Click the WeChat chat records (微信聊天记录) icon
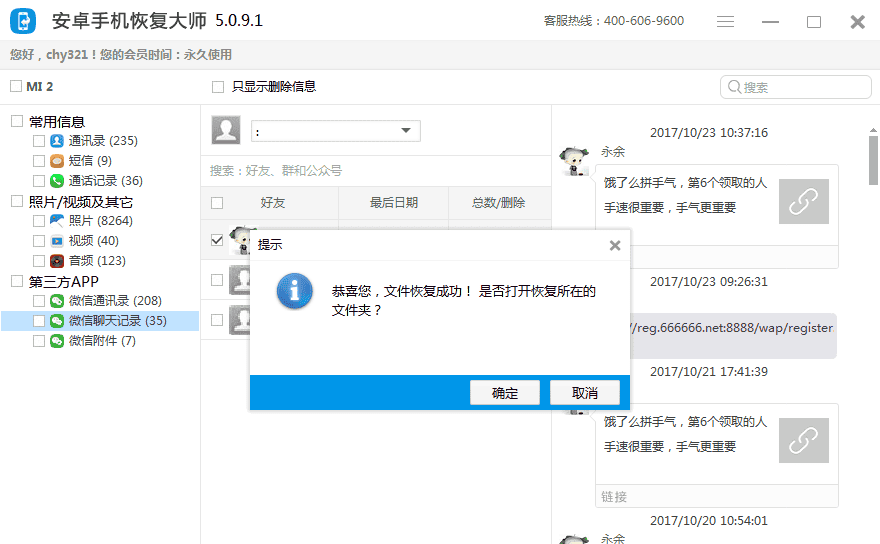This screenshot has width=880, height=544. pyautogui.click(x=57, y=321)
